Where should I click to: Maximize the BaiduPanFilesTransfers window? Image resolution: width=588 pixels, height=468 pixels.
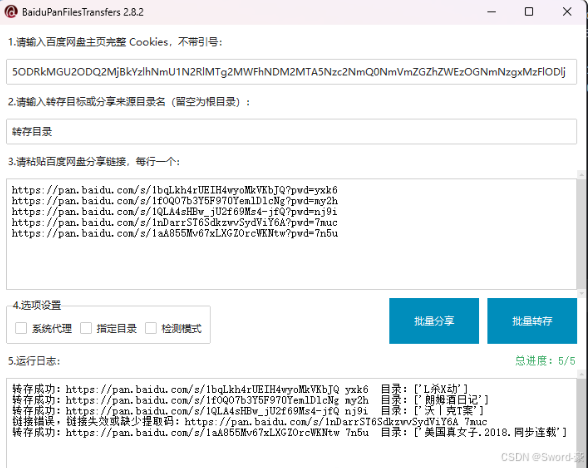529,12
